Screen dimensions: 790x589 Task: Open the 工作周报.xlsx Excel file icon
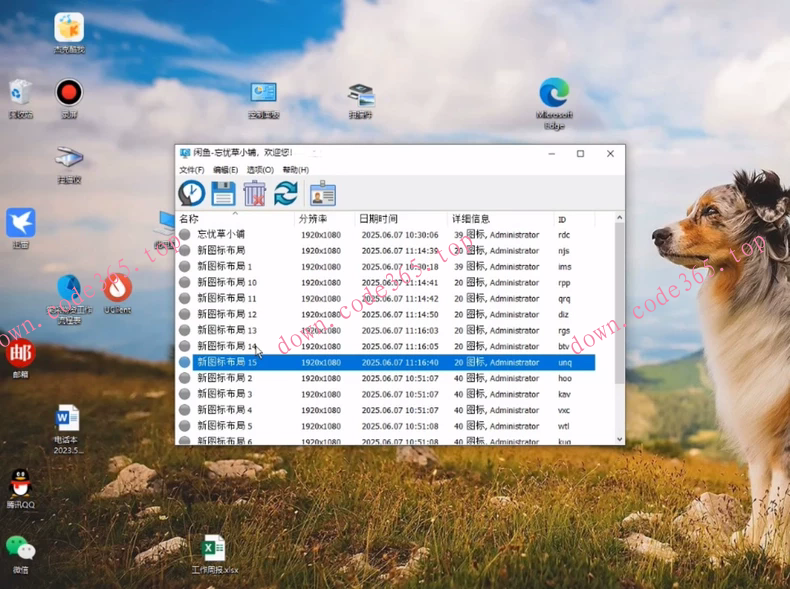point(214,554)
